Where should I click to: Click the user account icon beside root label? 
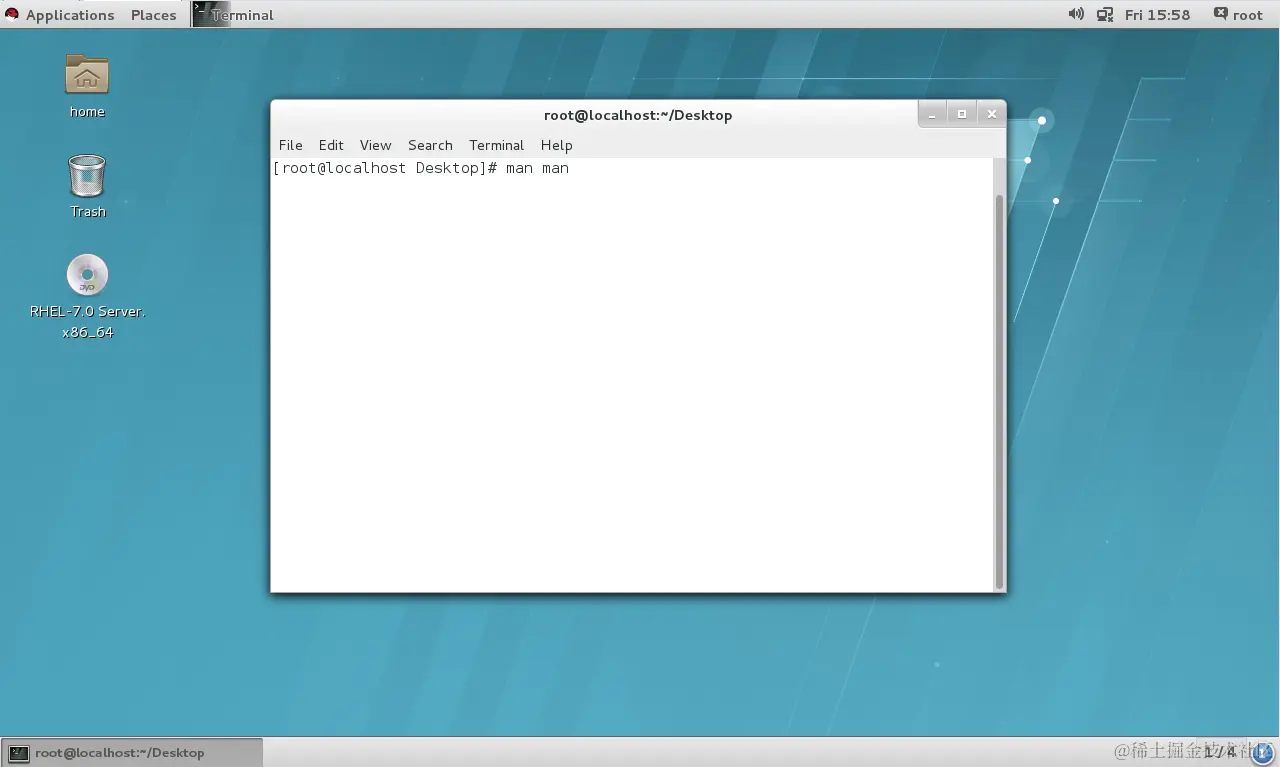pos(1220,14)
